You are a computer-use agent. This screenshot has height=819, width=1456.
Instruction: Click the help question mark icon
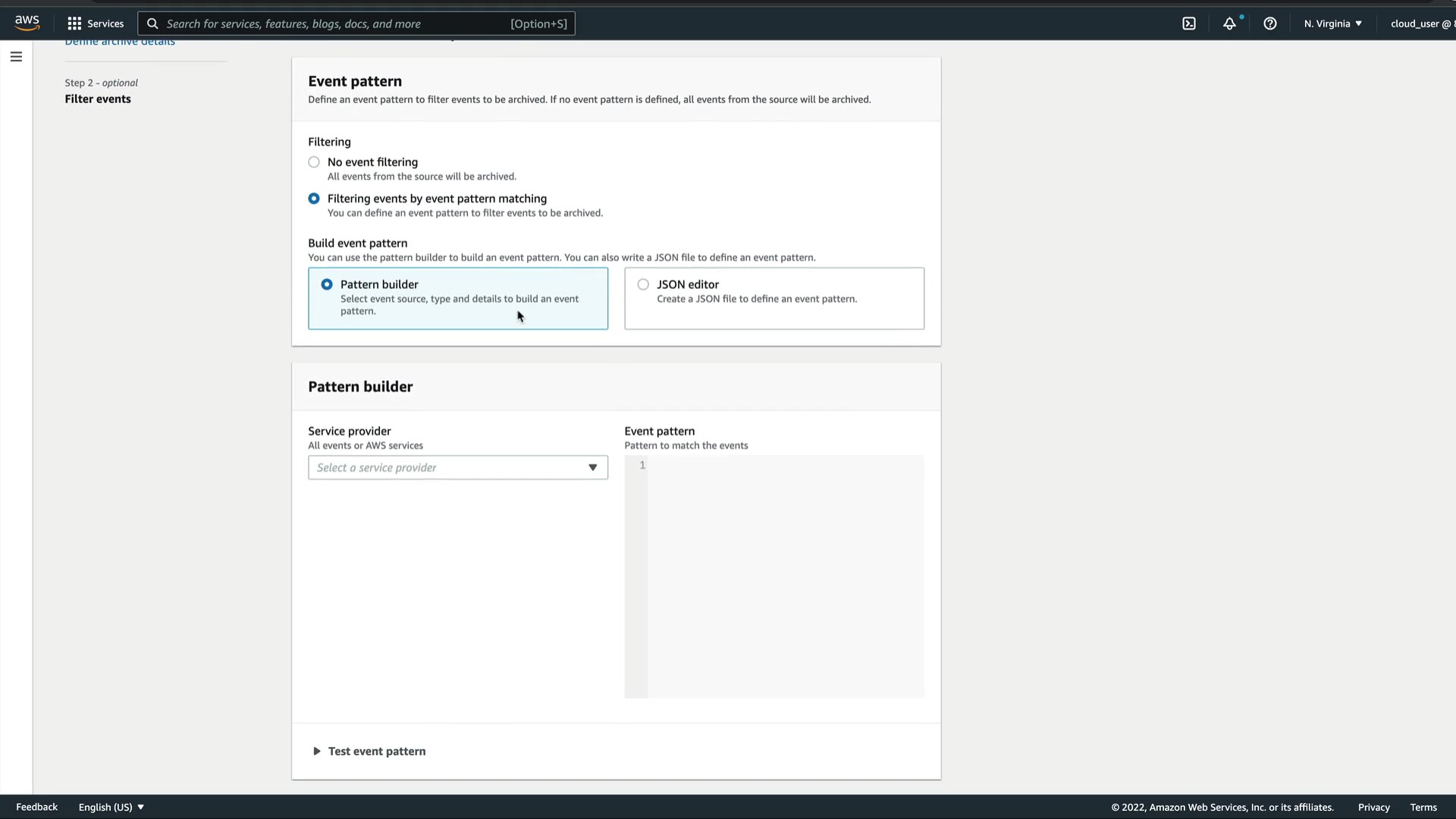pos(1269,24)
